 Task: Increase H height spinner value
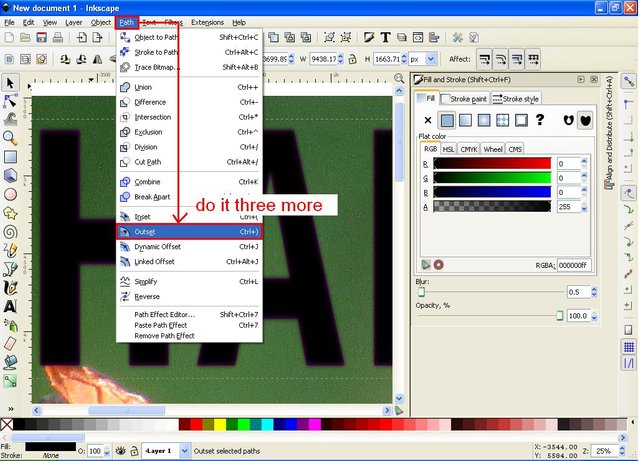[x=404, y=56]
